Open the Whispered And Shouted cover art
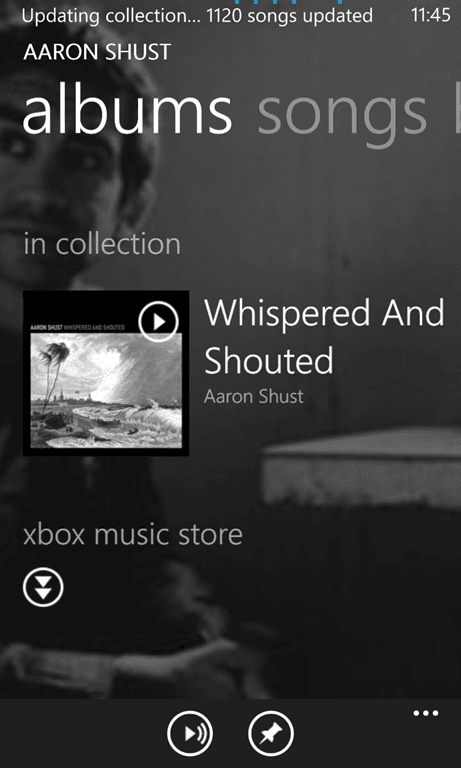 coord(106,373)
